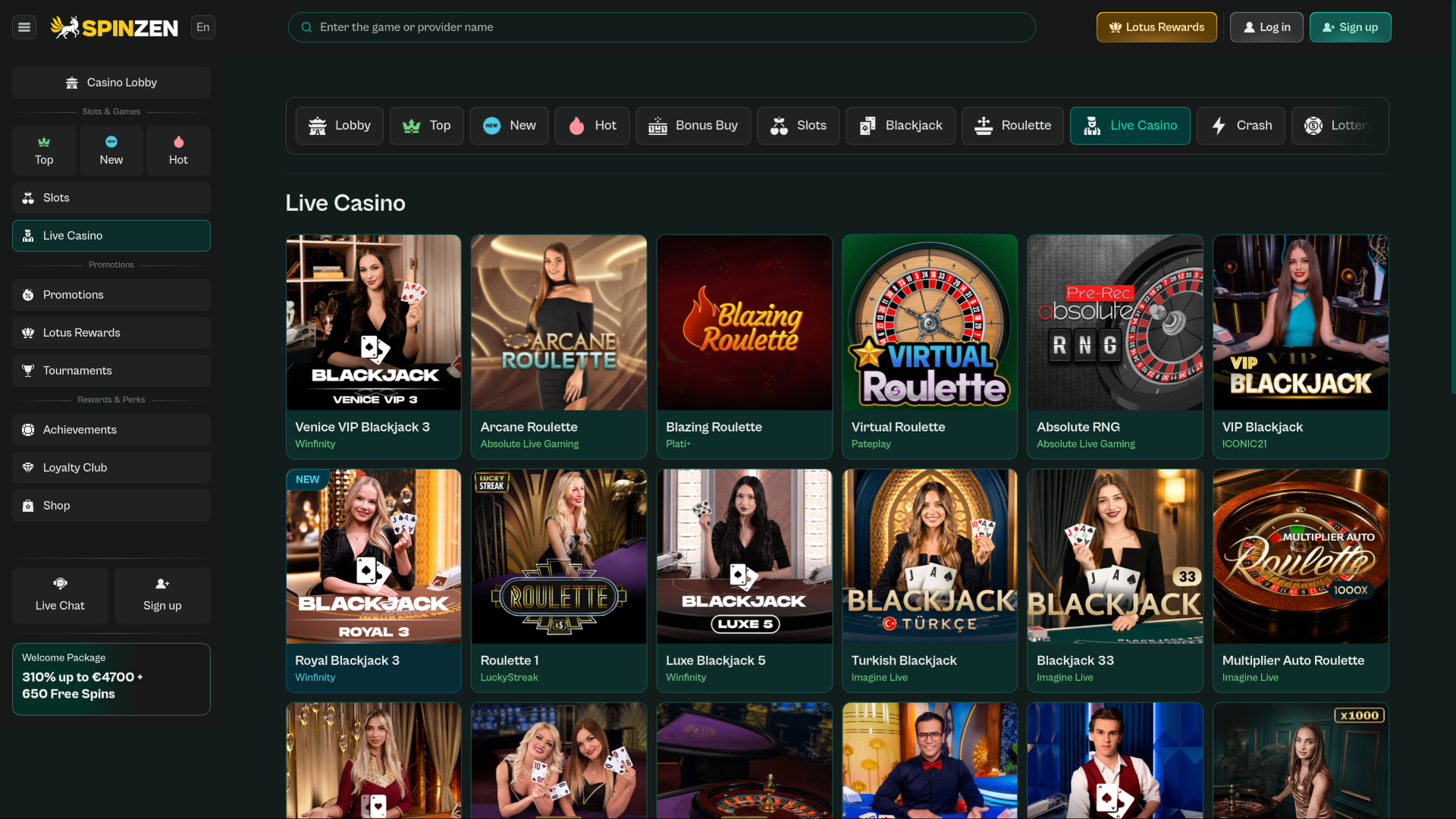Switch to the Bonus Buy tab
The height and width of the screenshot is (819, 1456).
tap(693, 126)
